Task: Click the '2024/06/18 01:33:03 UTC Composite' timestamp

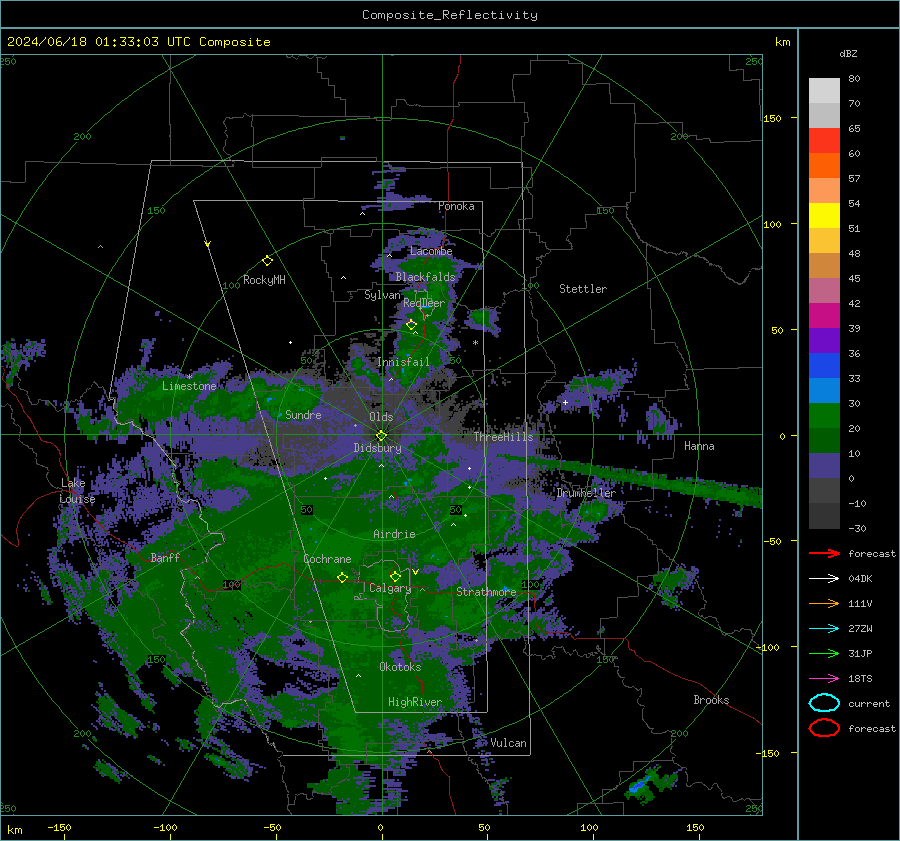Action: click(x=138, y=42)
